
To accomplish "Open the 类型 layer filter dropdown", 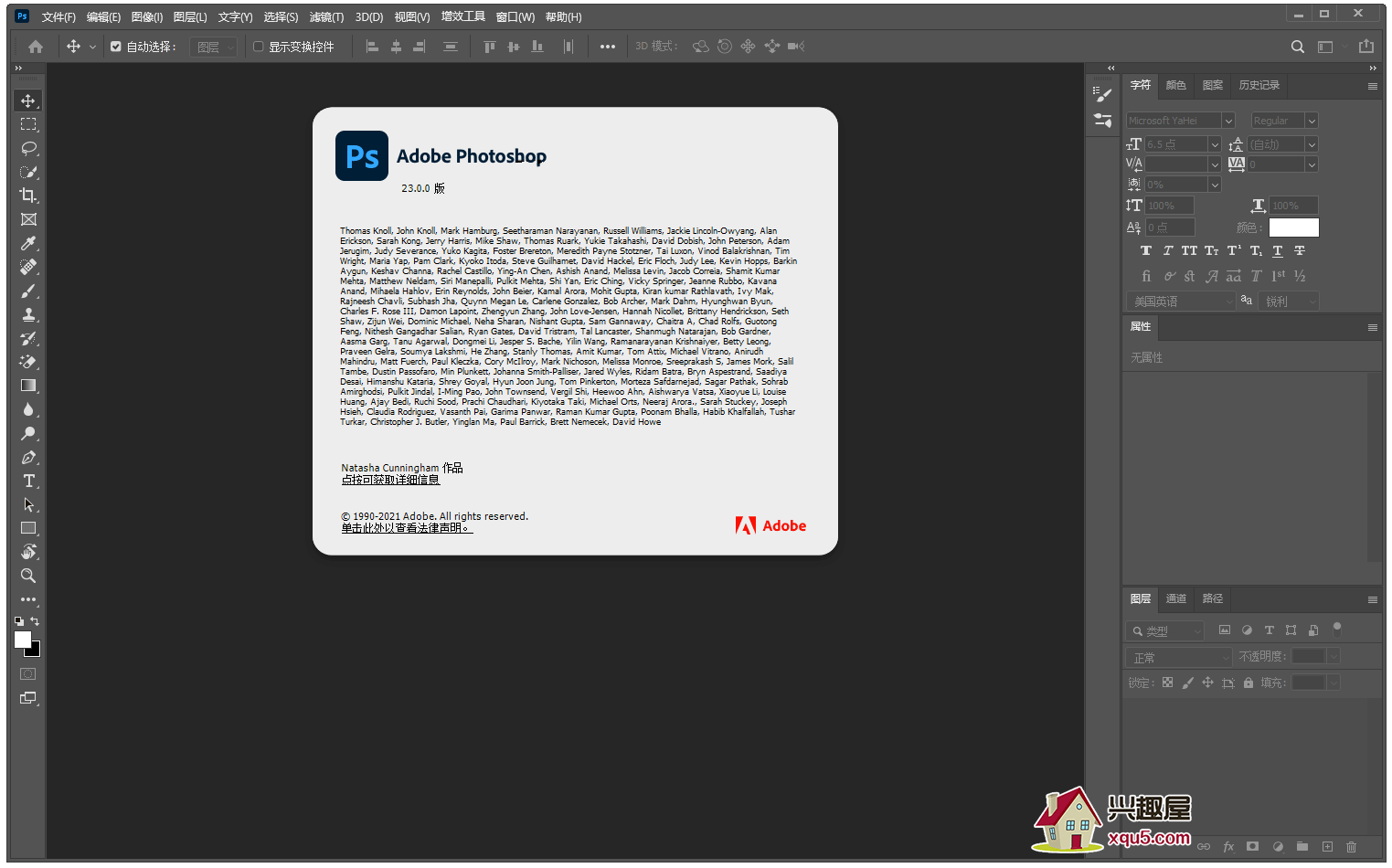I will (x=1165, y=630).
